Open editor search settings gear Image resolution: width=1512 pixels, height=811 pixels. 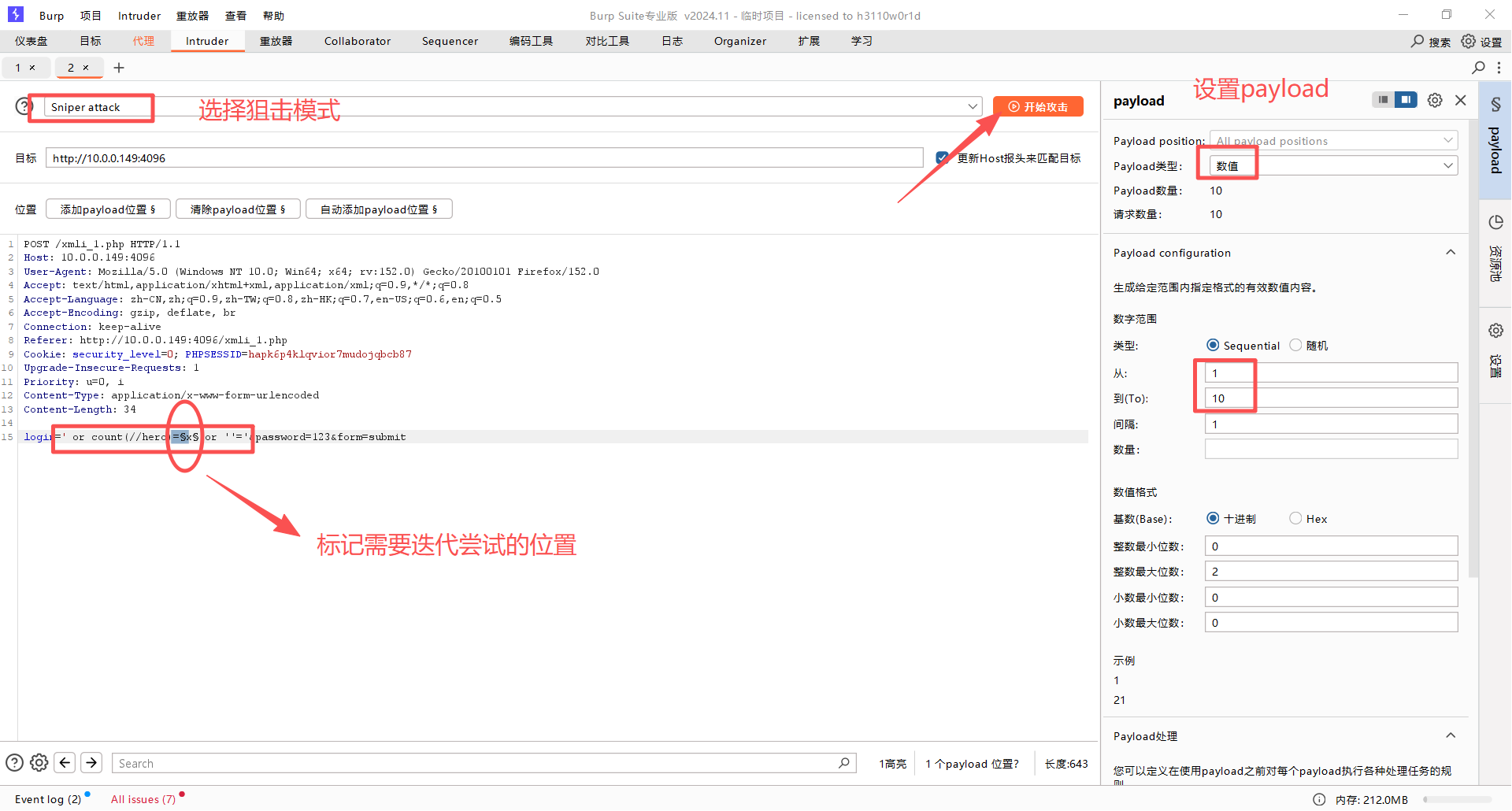point(39,762)
